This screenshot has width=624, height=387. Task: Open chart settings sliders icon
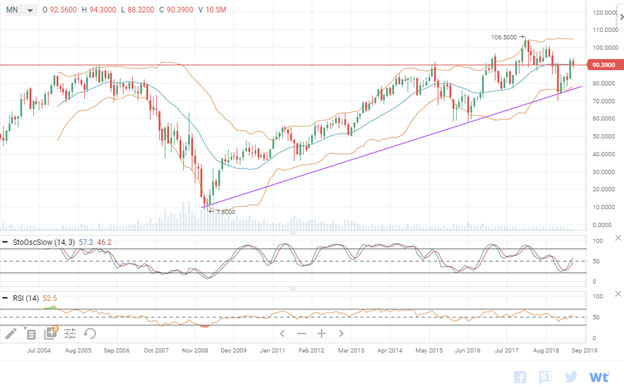tap(70, 333)
